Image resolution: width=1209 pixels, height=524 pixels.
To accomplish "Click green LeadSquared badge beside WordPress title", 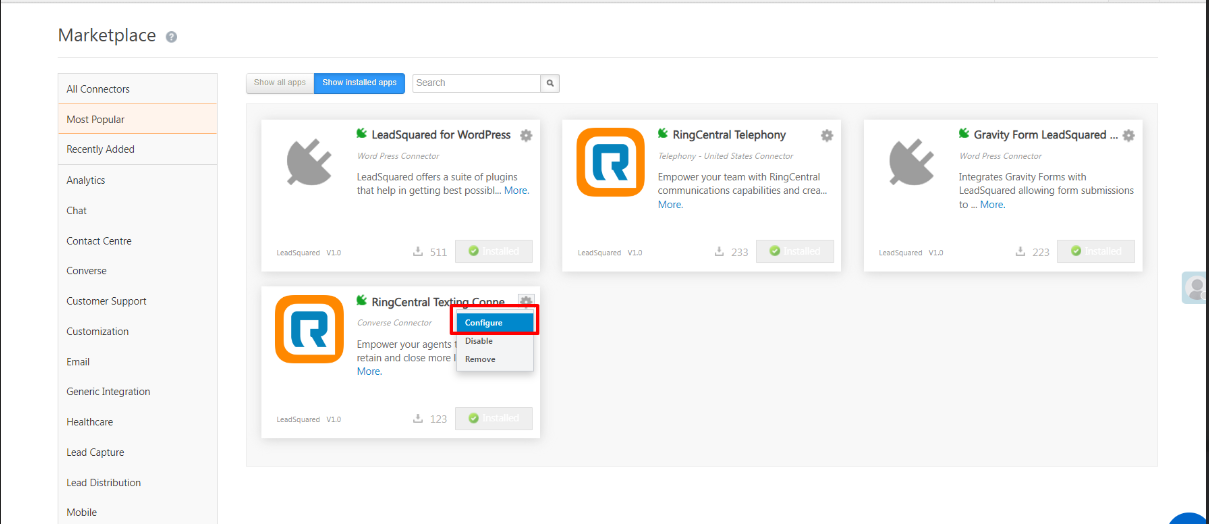I will tap(362, 134).
